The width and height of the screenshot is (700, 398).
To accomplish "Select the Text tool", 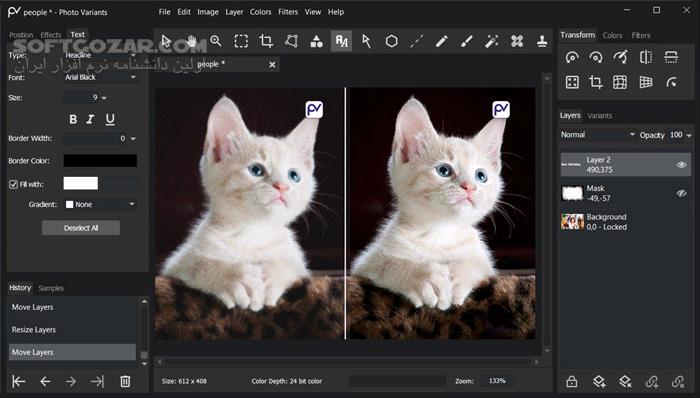I will point(342,41).
